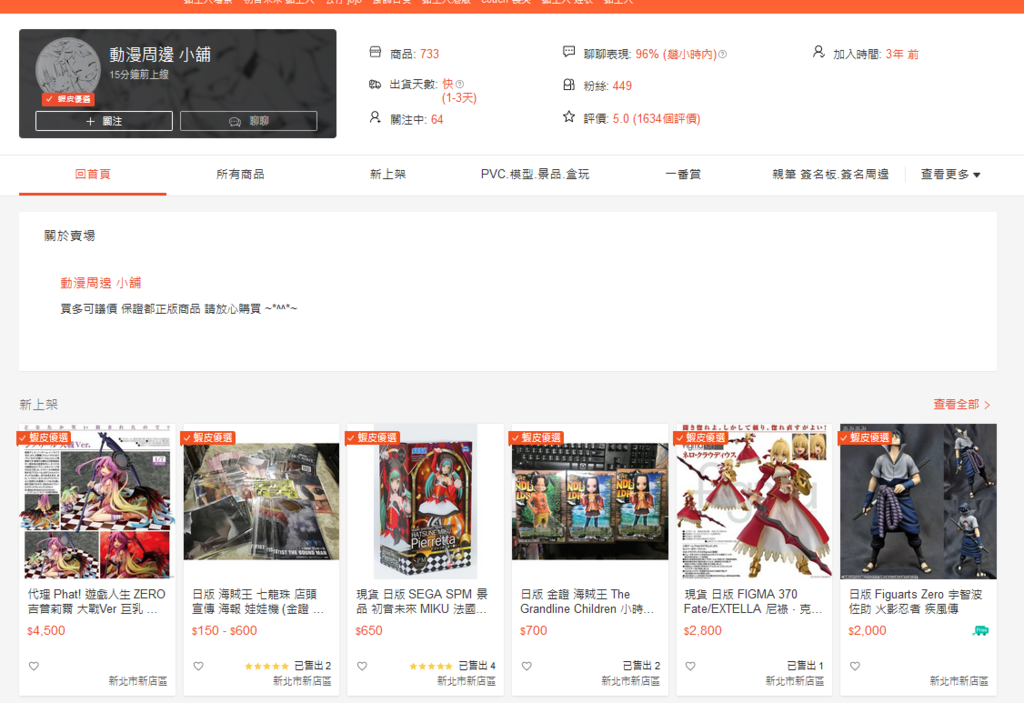Click the followers count 449
The height and width of the screenshot is (703, 1024).
(622, 86)
